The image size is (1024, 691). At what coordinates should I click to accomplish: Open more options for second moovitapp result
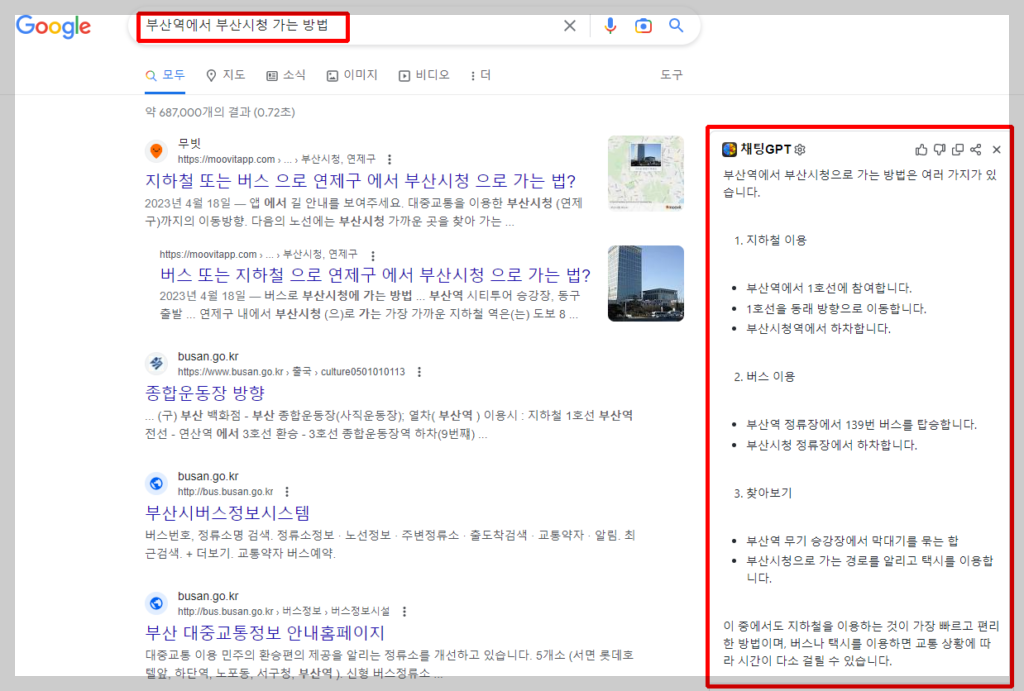(x=372, y=255)
